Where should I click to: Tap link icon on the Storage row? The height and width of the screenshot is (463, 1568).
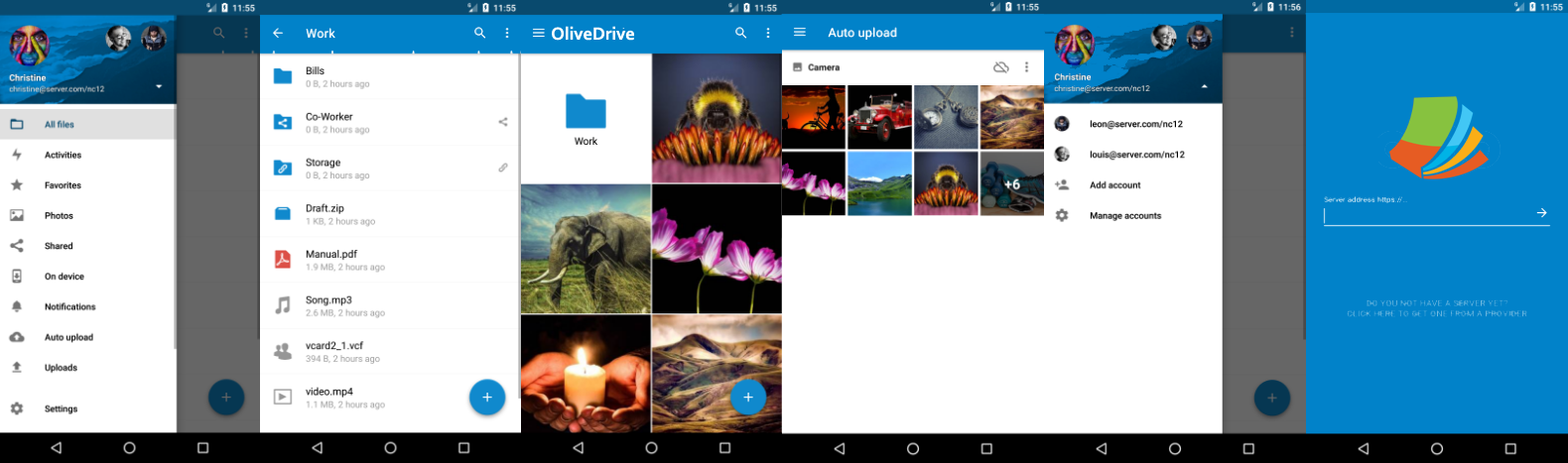[x=503, y=168]
